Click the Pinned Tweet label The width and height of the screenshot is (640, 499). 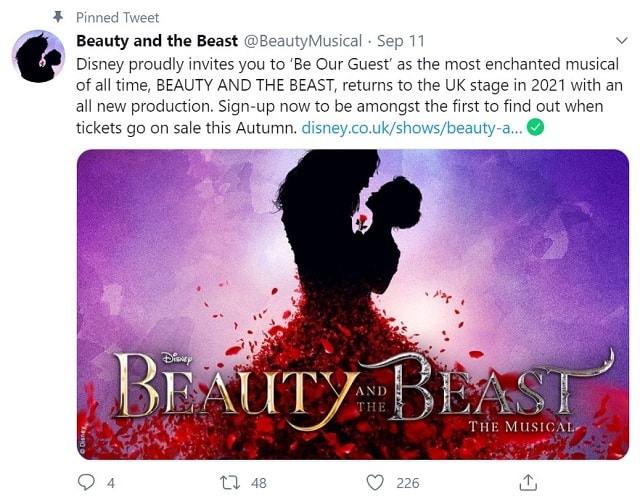coord(118,18)
